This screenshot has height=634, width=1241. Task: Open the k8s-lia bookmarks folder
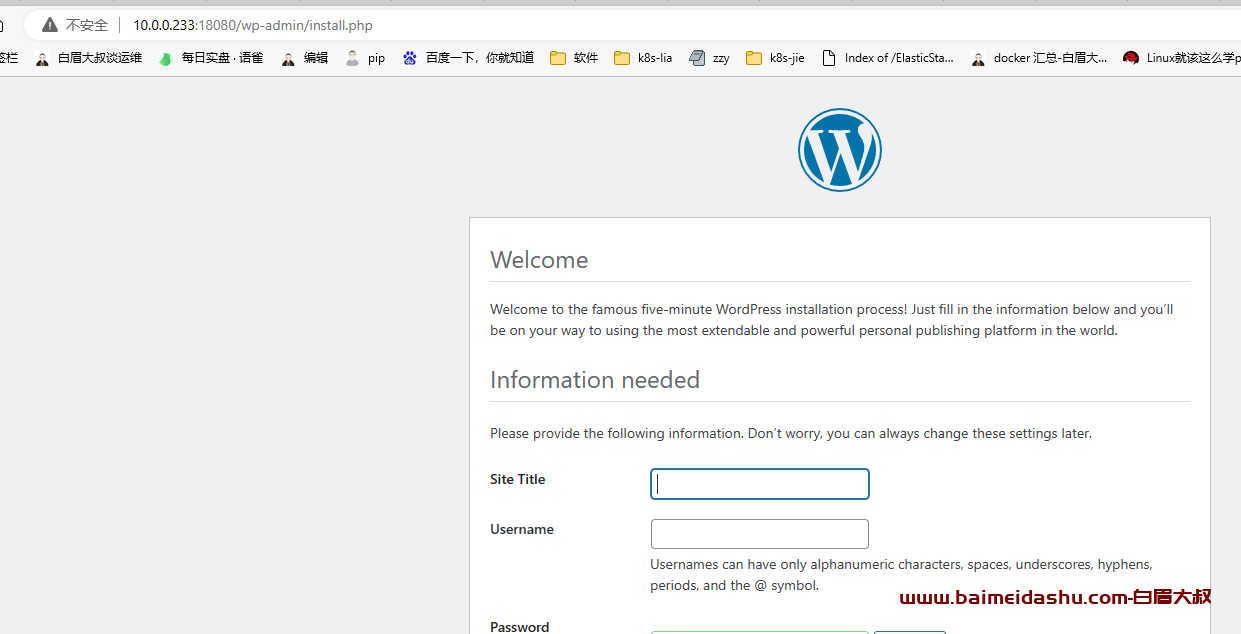tap(643, 58)
